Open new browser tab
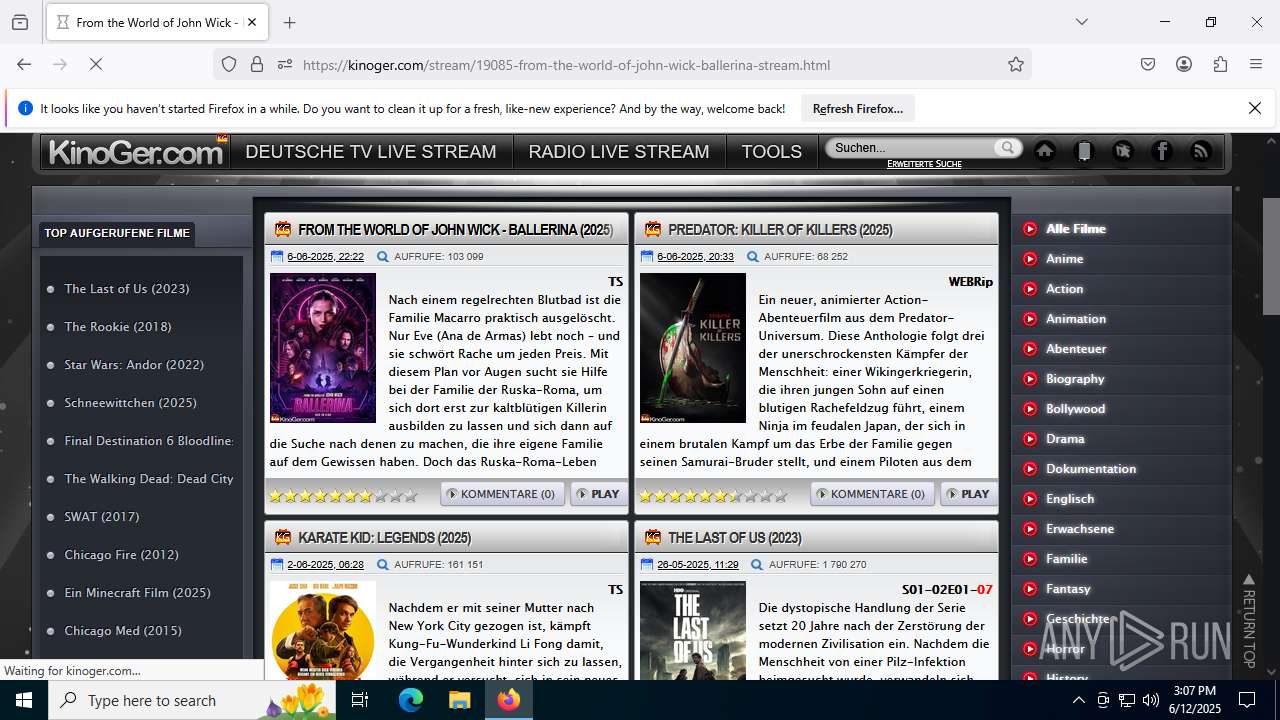 point(290,22)
